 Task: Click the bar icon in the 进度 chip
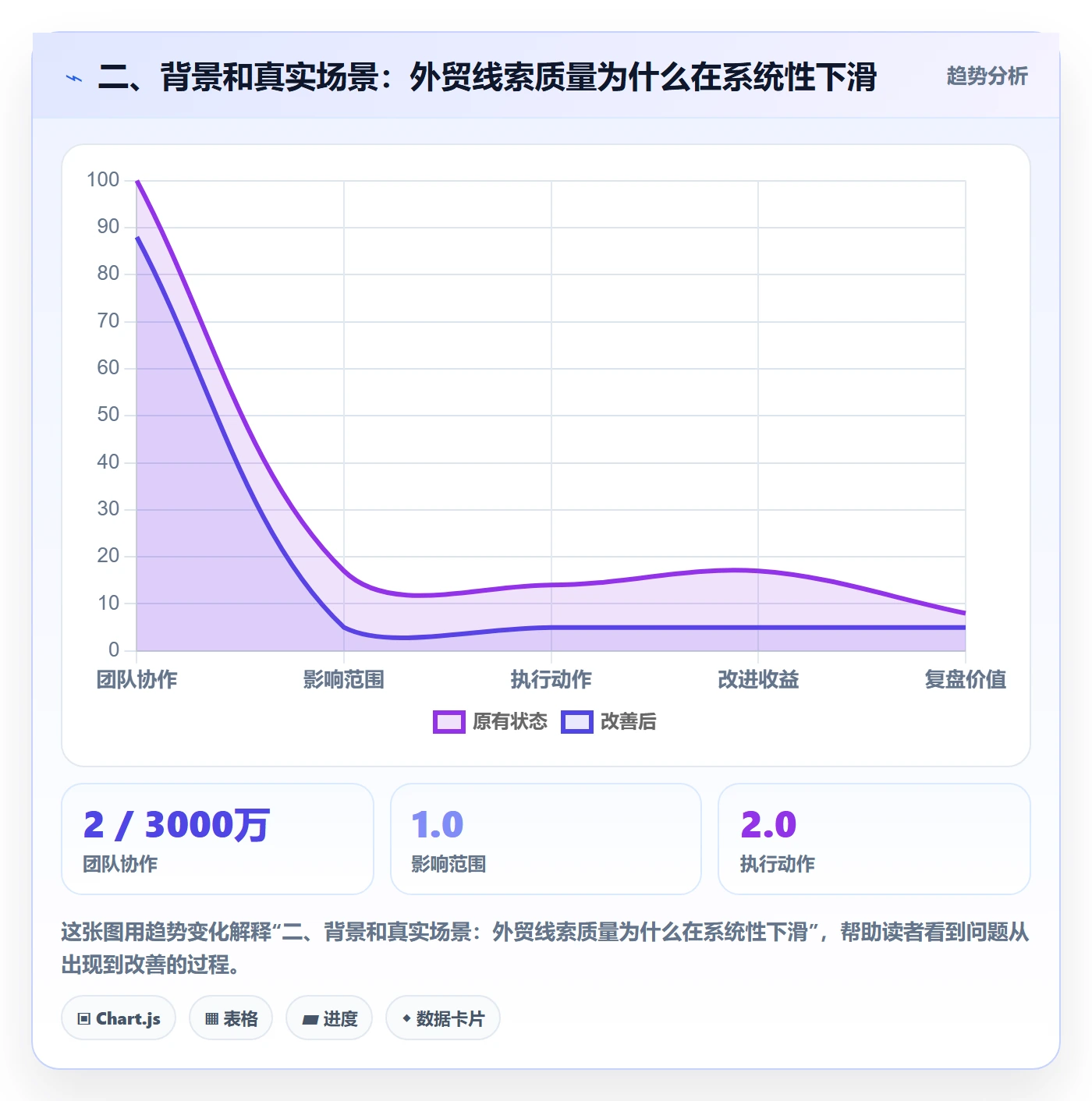(310, 1019)
